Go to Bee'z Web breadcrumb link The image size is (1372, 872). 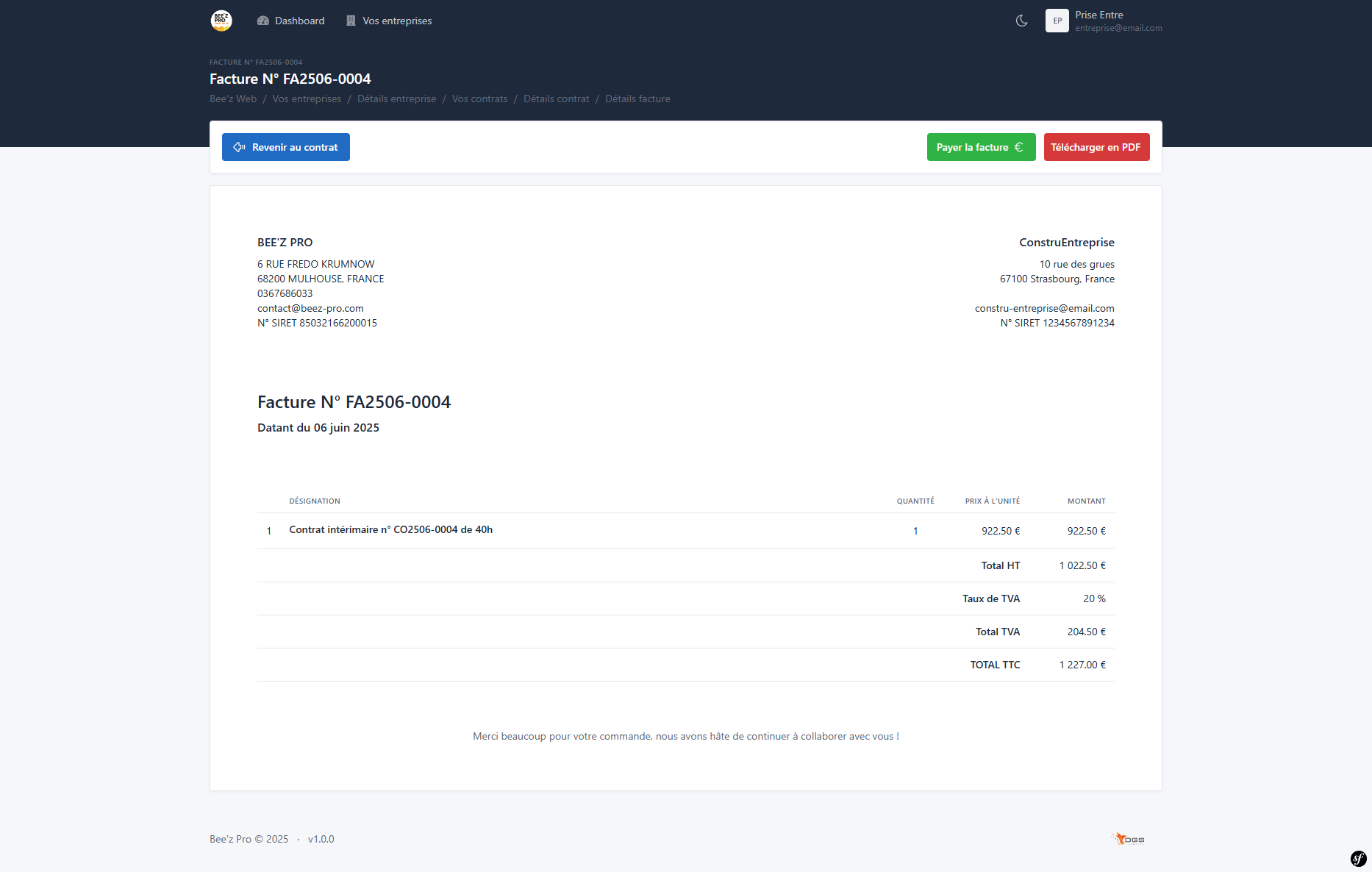233,99
